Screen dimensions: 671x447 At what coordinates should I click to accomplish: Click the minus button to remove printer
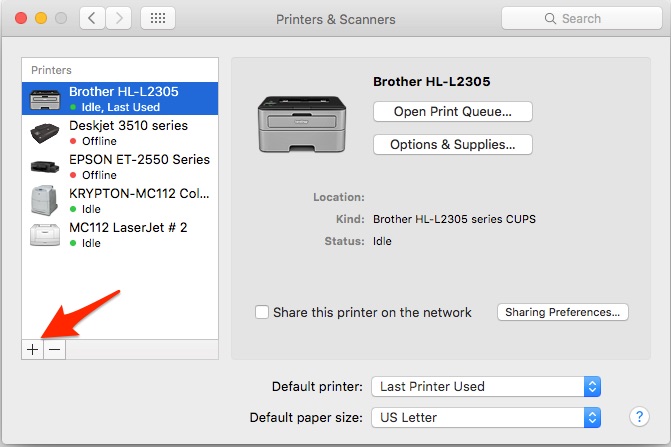pos(54,349)
